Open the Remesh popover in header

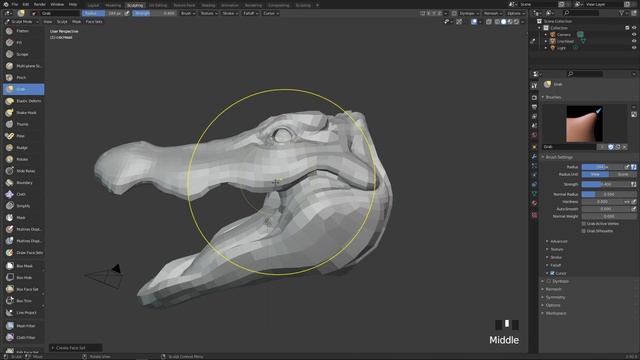point(492,13)
